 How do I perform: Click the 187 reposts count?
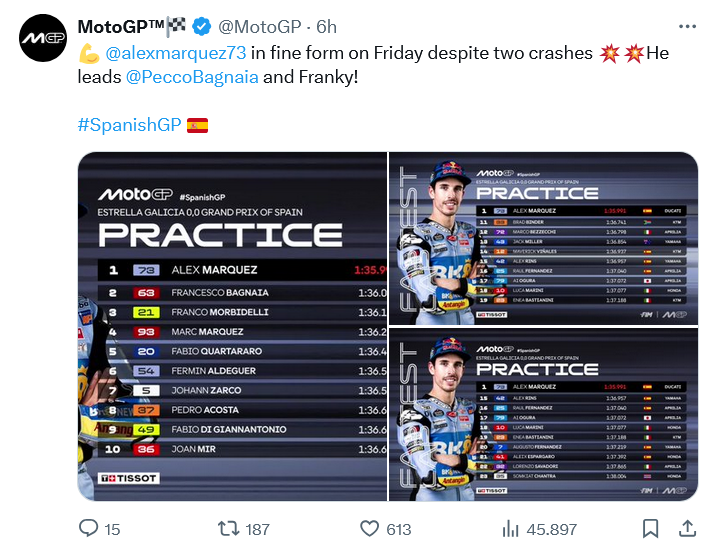pyautogui.click(x=257, y=529)
